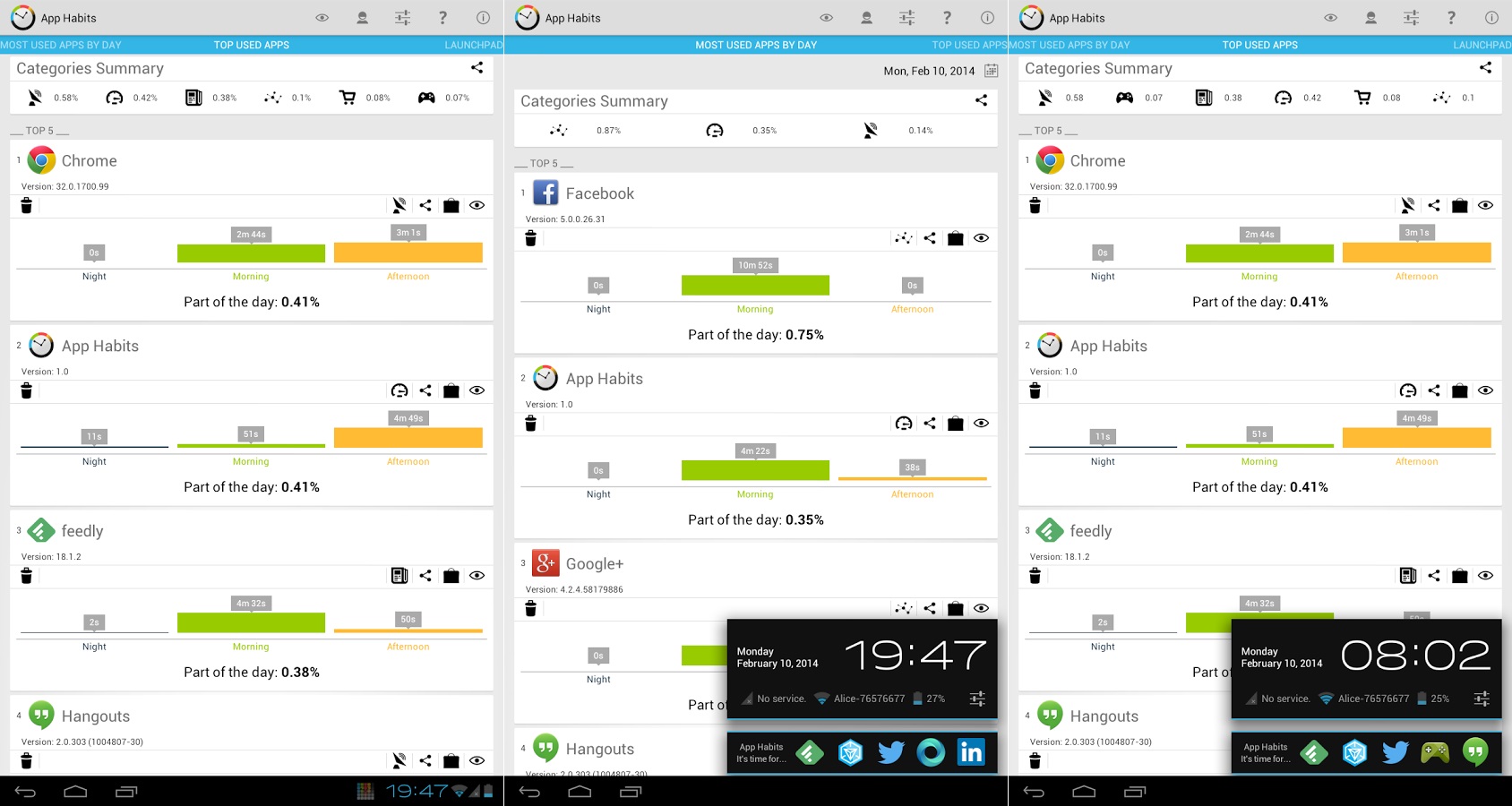Toggle the eye visibility icon for Google+

coord(982,609)
